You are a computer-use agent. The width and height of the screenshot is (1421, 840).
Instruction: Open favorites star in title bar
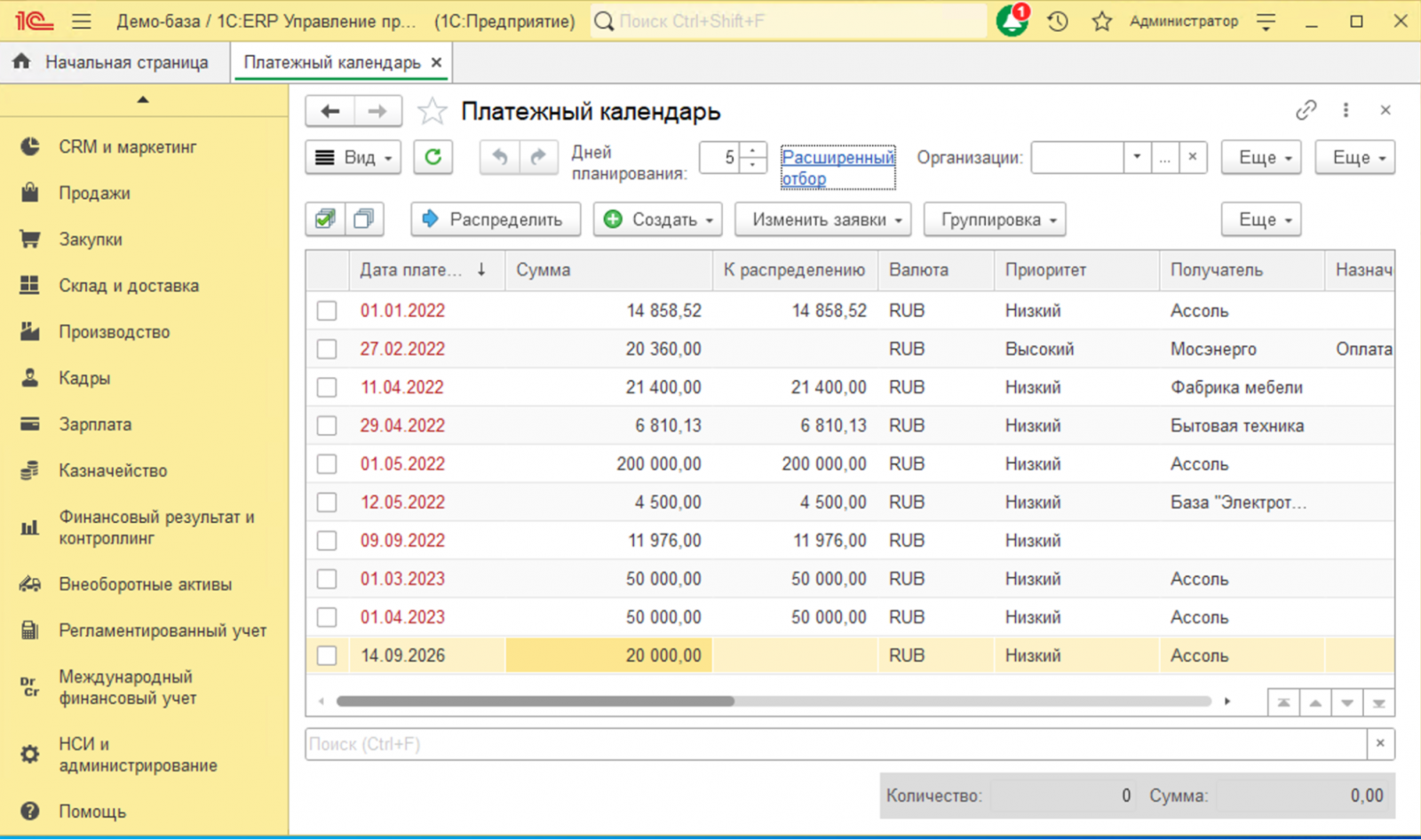(1102, 21)
